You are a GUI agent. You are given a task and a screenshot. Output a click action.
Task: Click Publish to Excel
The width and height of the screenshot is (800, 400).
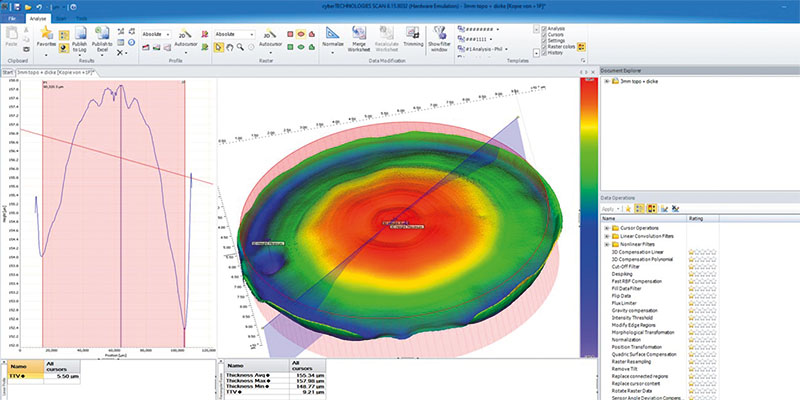click(102, 39)
